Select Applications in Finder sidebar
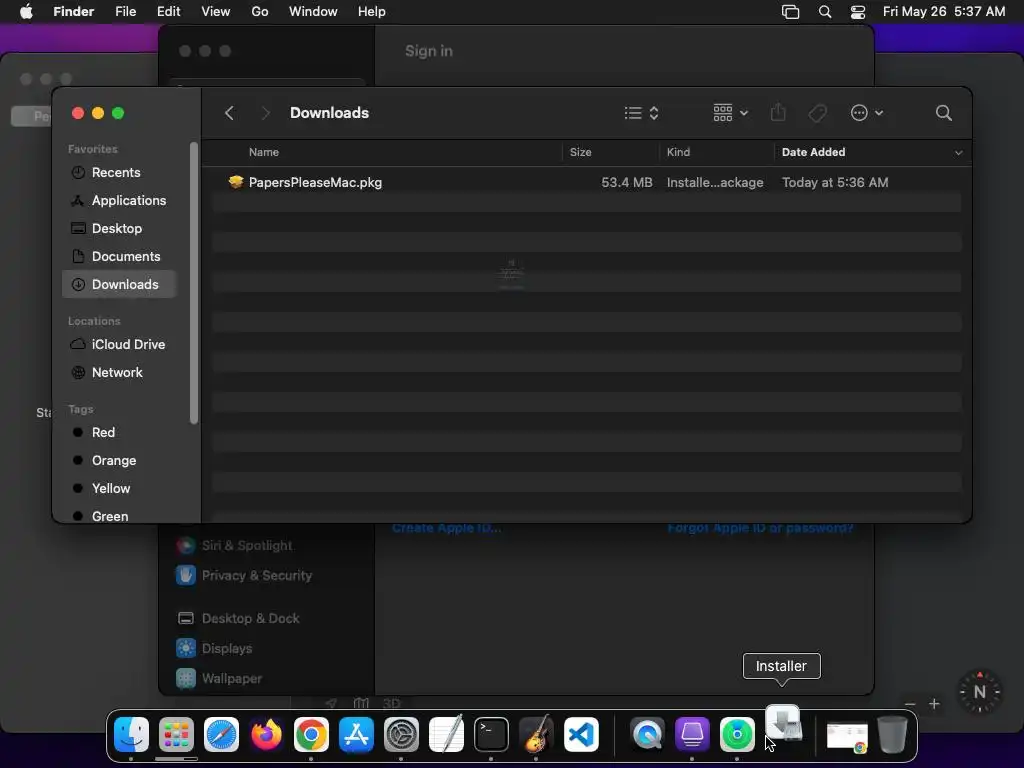1024x768 pixels. (120, 200)
